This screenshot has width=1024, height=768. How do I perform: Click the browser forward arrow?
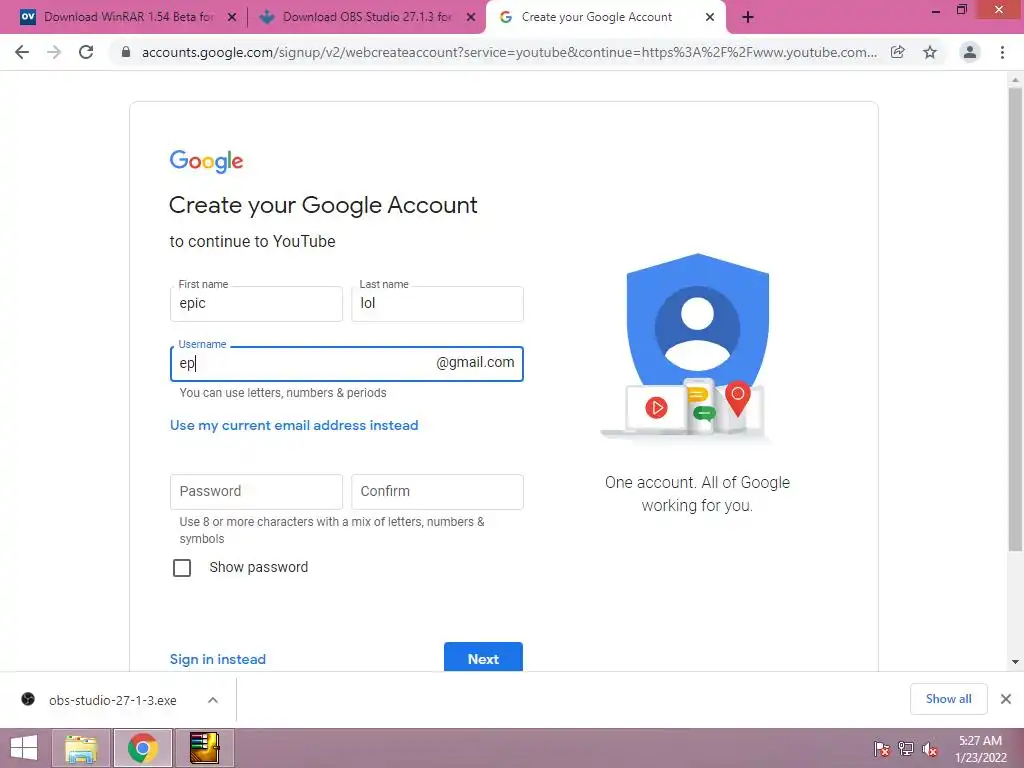[x=54, y=52]
